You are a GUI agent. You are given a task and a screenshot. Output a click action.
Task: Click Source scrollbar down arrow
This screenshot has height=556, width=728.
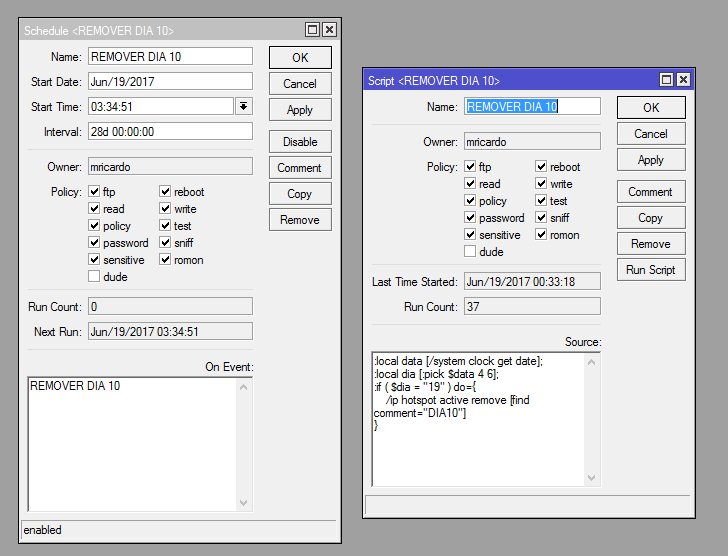coord(592,478)
